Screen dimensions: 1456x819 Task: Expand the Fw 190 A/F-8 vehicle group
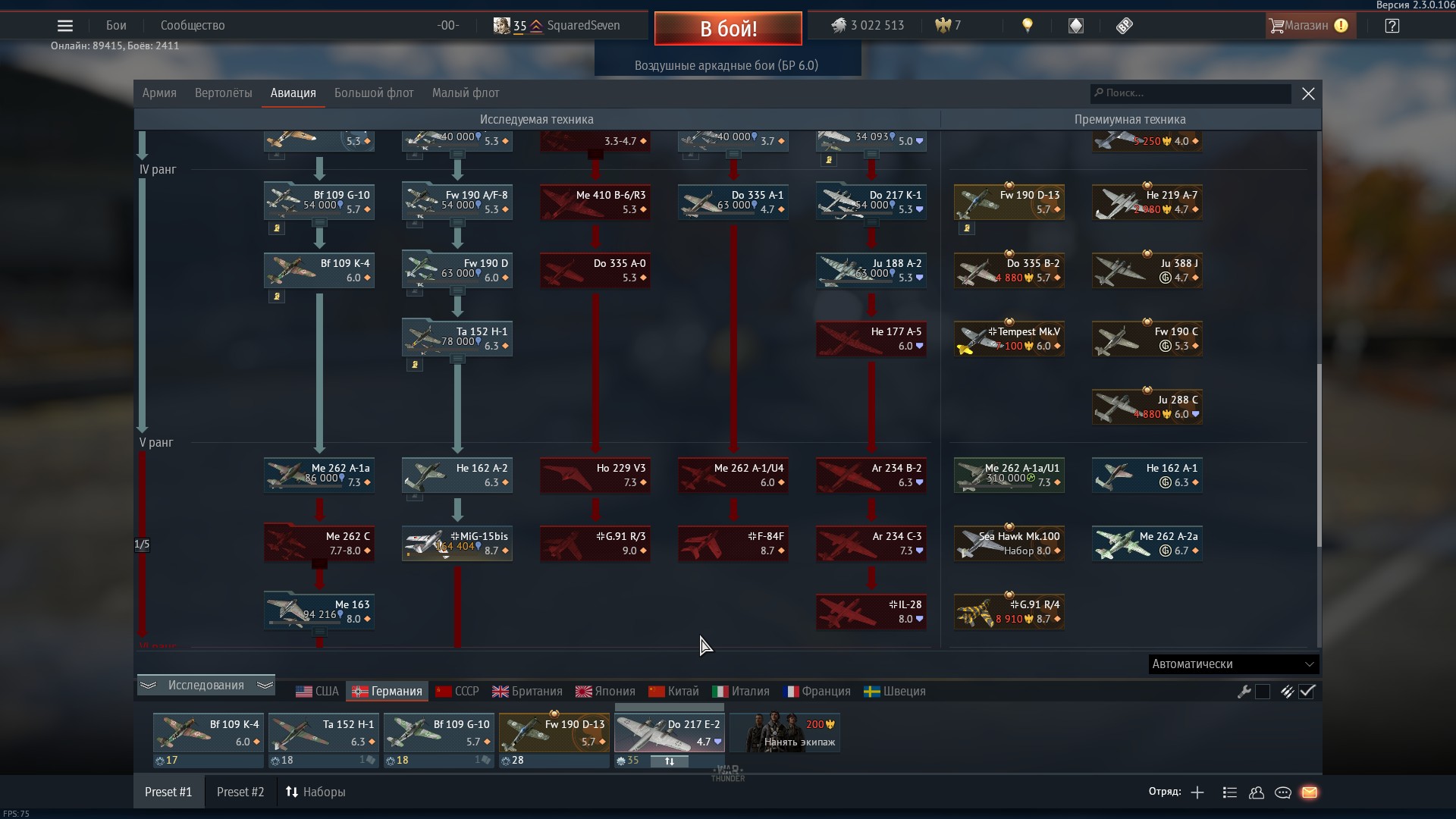click(x=457, y=223)
